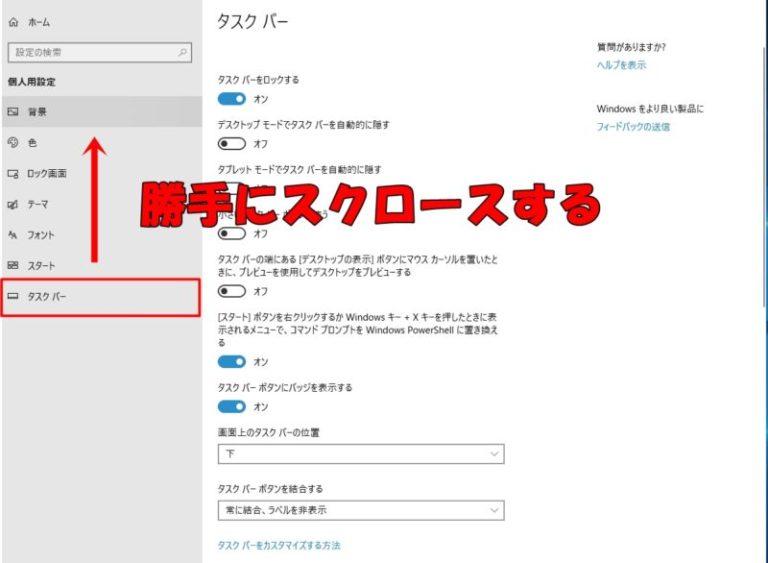768x563 pixels.
Task: Click the ロック画面 (Lock screen) icon
Action: coord(13,173)
